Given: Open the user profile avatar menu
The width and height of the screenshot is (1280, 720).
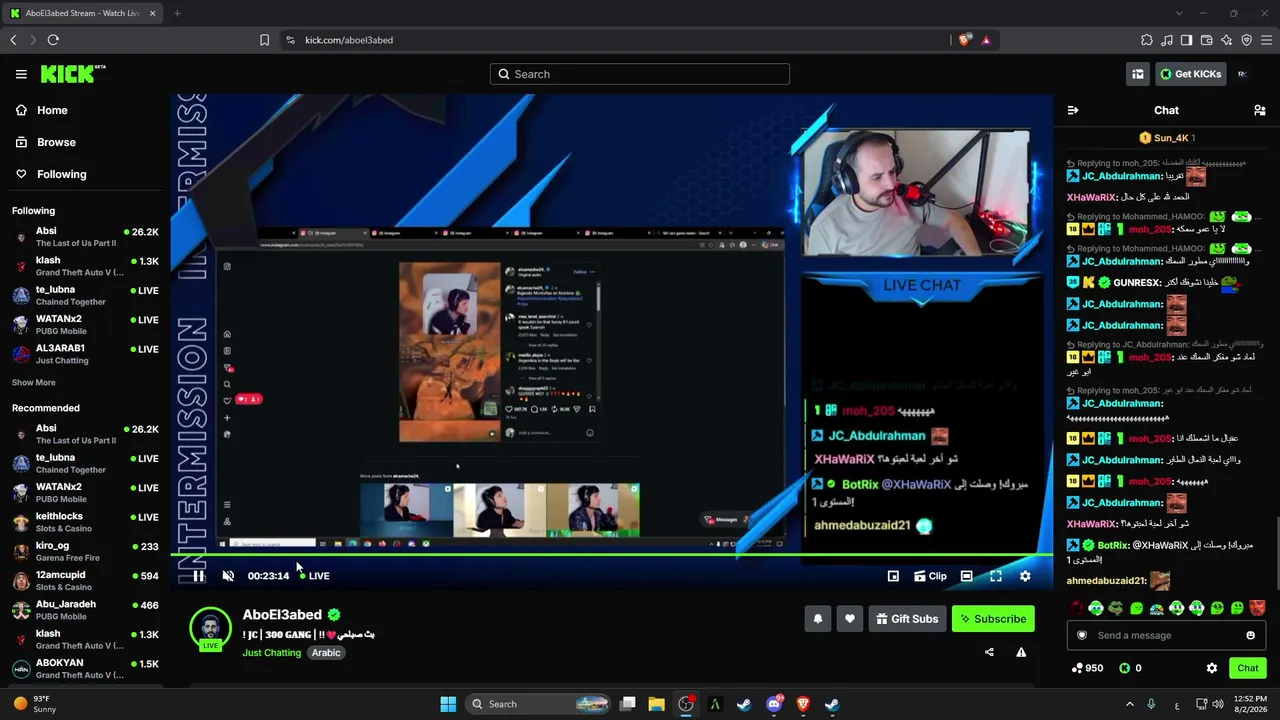Looking at the screenshot, I should pyautogui.click(x=1243, y=74).
